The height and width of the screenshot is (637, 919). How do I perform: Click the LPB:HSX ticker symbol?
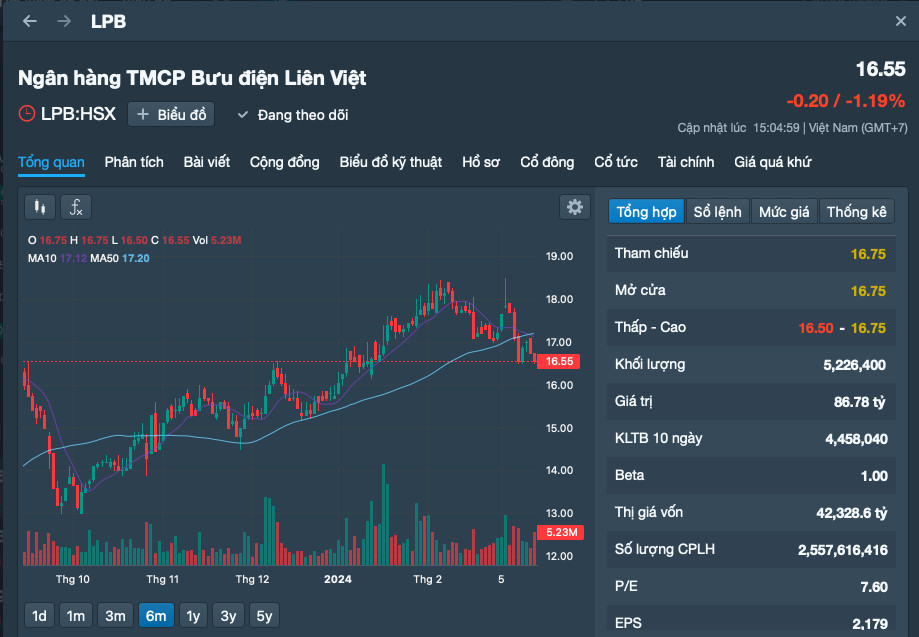[x=78, y=114]
